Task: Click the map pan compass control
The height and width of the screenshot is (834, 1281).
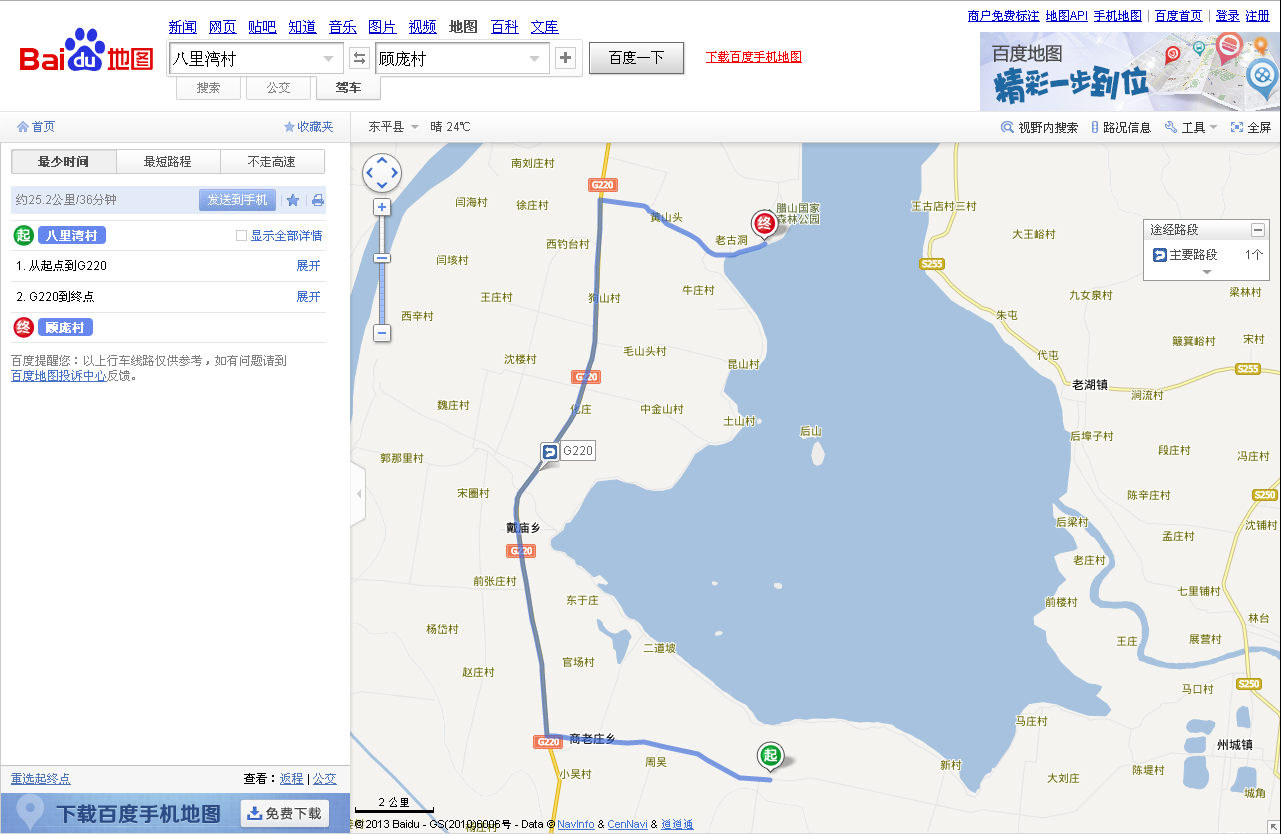Action: [382, 173]
